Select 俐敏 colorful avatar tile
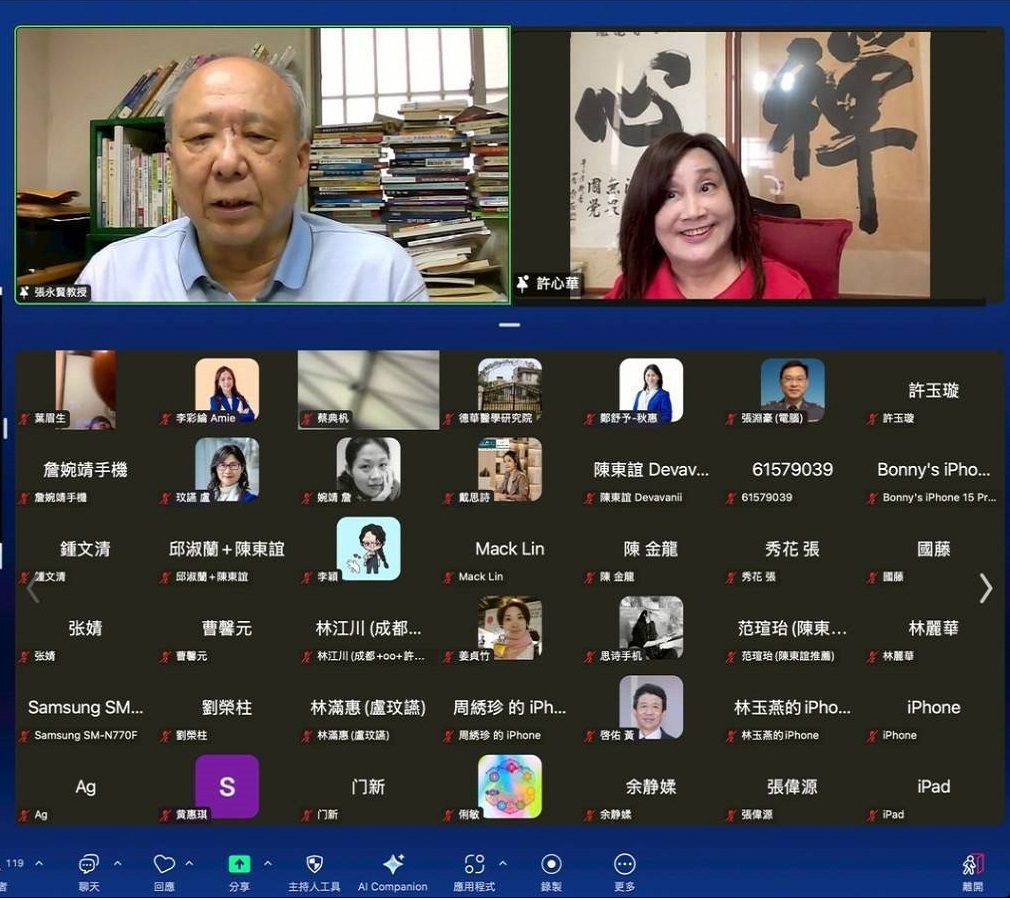 click(510, 787)
